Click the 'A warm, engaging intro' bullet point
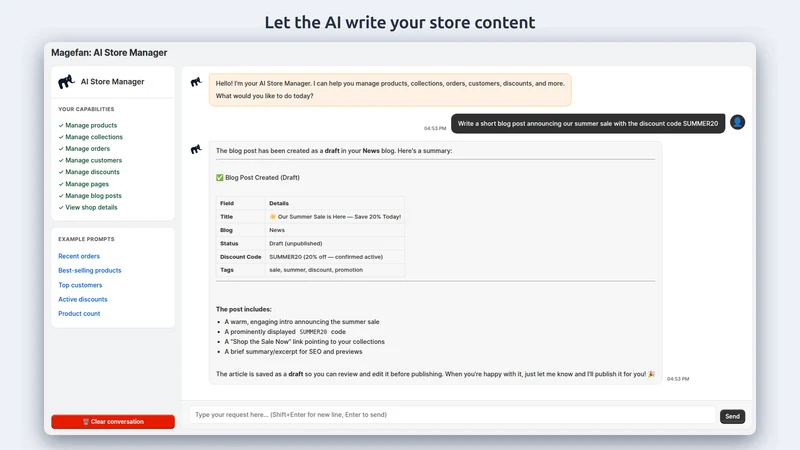Viewport: 800px width, 450px height. 302,322
